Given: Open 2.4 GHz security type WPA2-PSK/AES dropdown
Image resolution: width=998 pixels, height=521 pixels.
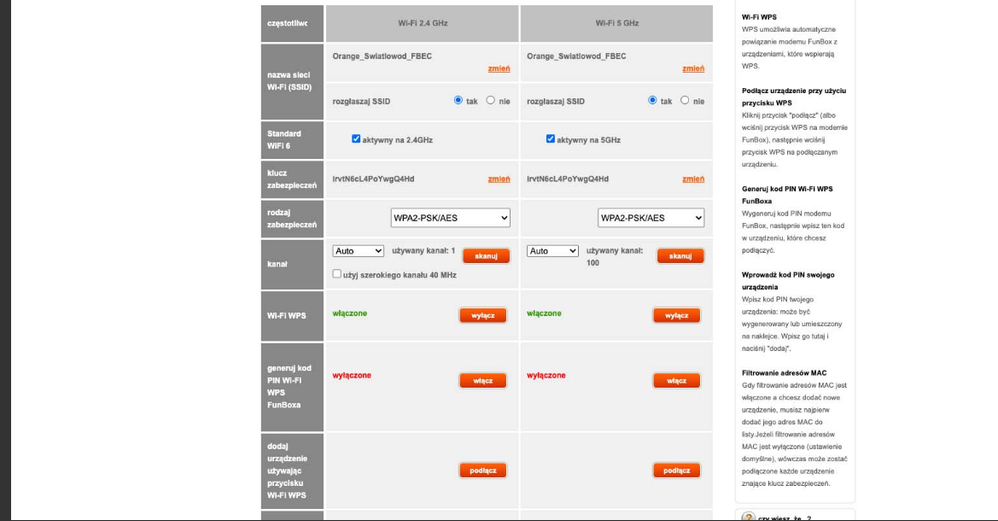Looking at the screenshot, I should 450,218.
